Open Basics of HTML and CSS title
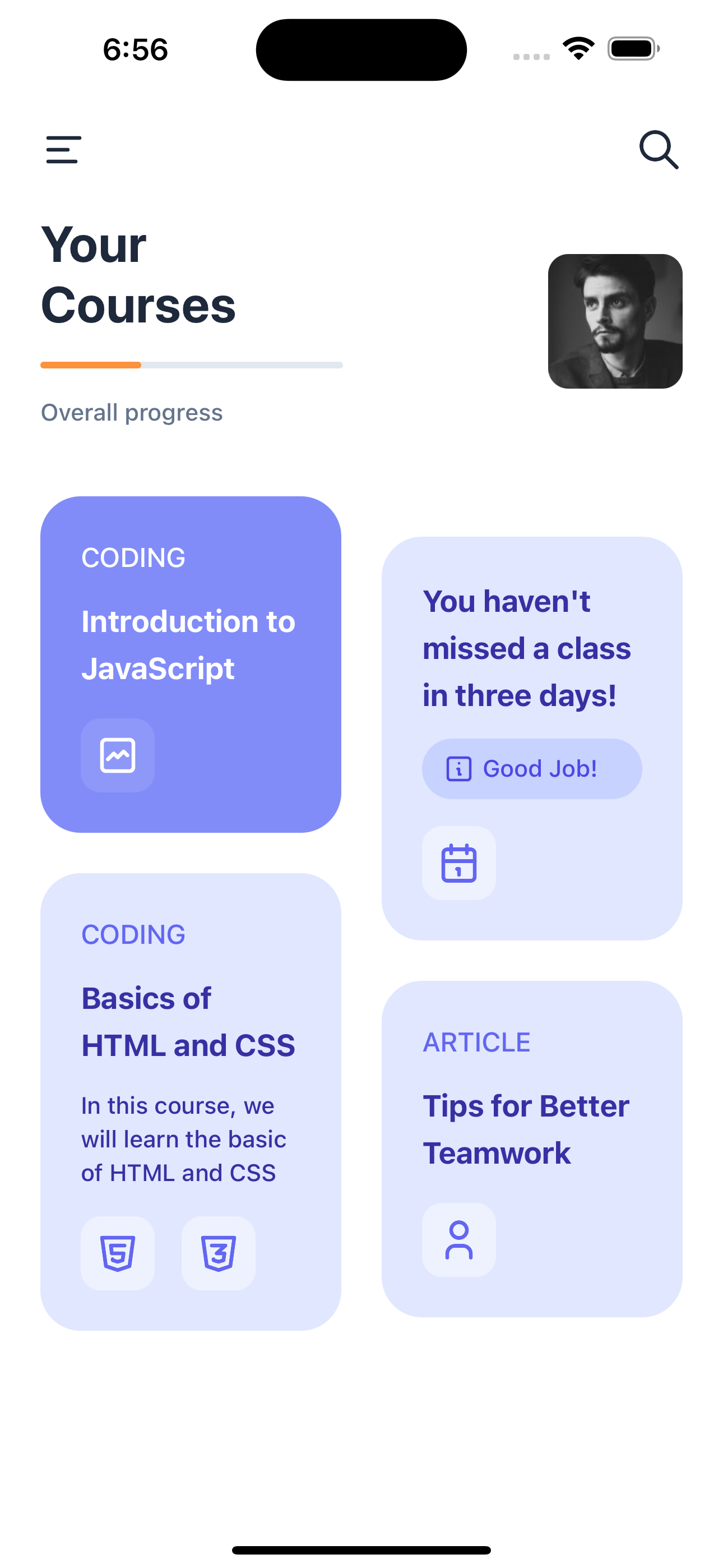Screen dimensions: 723x1568 point(188,1022)
